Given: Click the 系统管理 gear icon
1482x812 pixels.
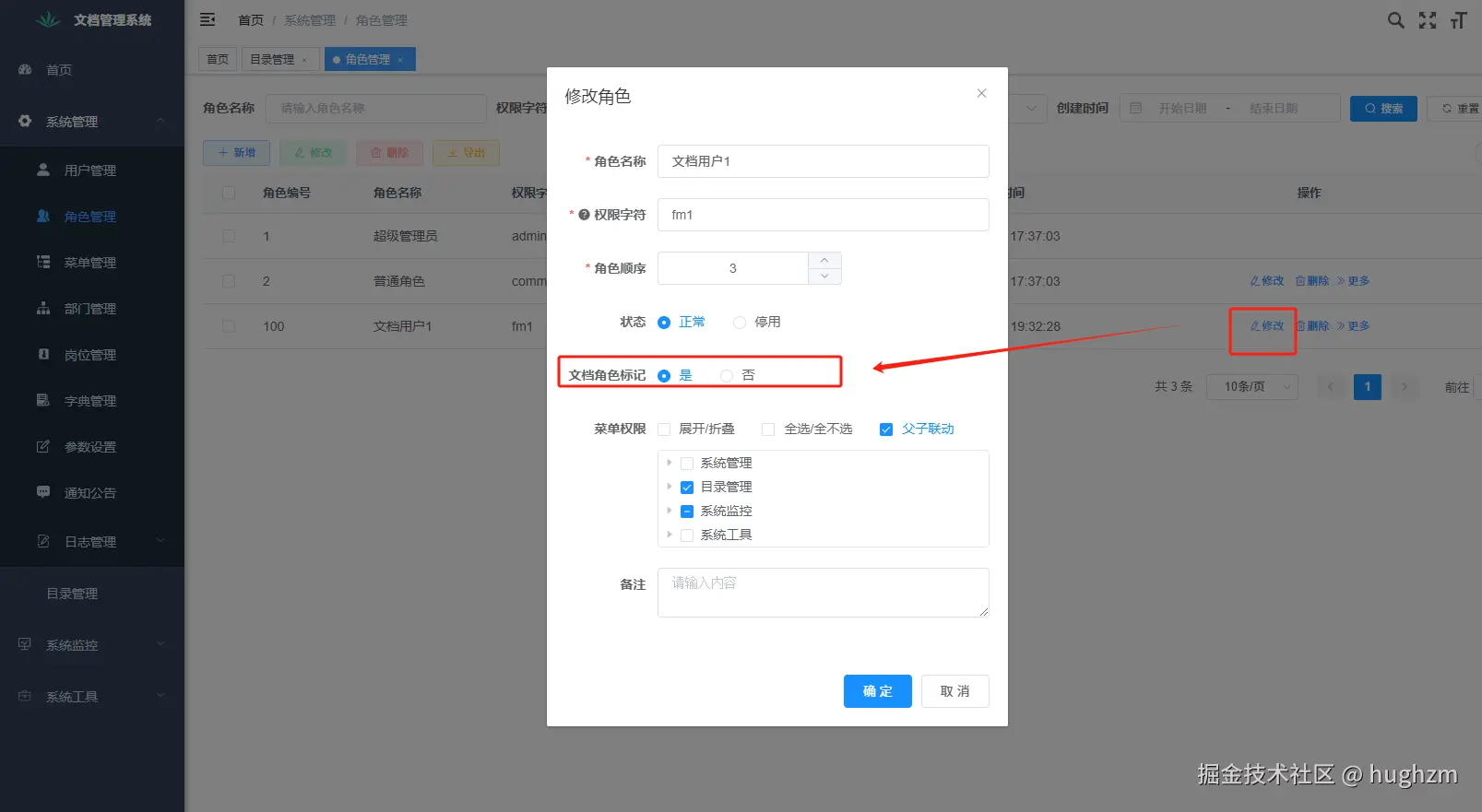Looking at the screenshot, I should [25, 121].
